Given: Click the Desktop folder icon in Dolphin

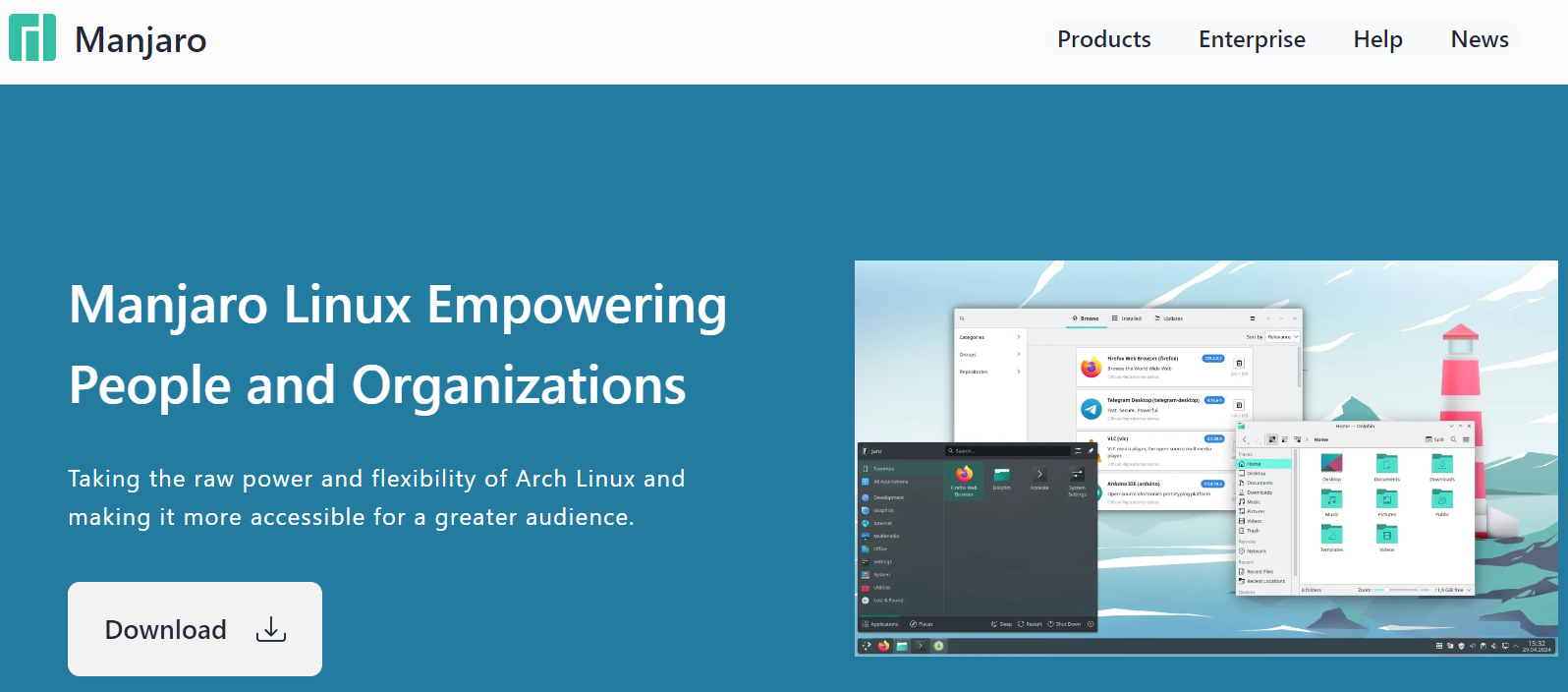Looking at the screenshot, I should (x=1331, y=464).
